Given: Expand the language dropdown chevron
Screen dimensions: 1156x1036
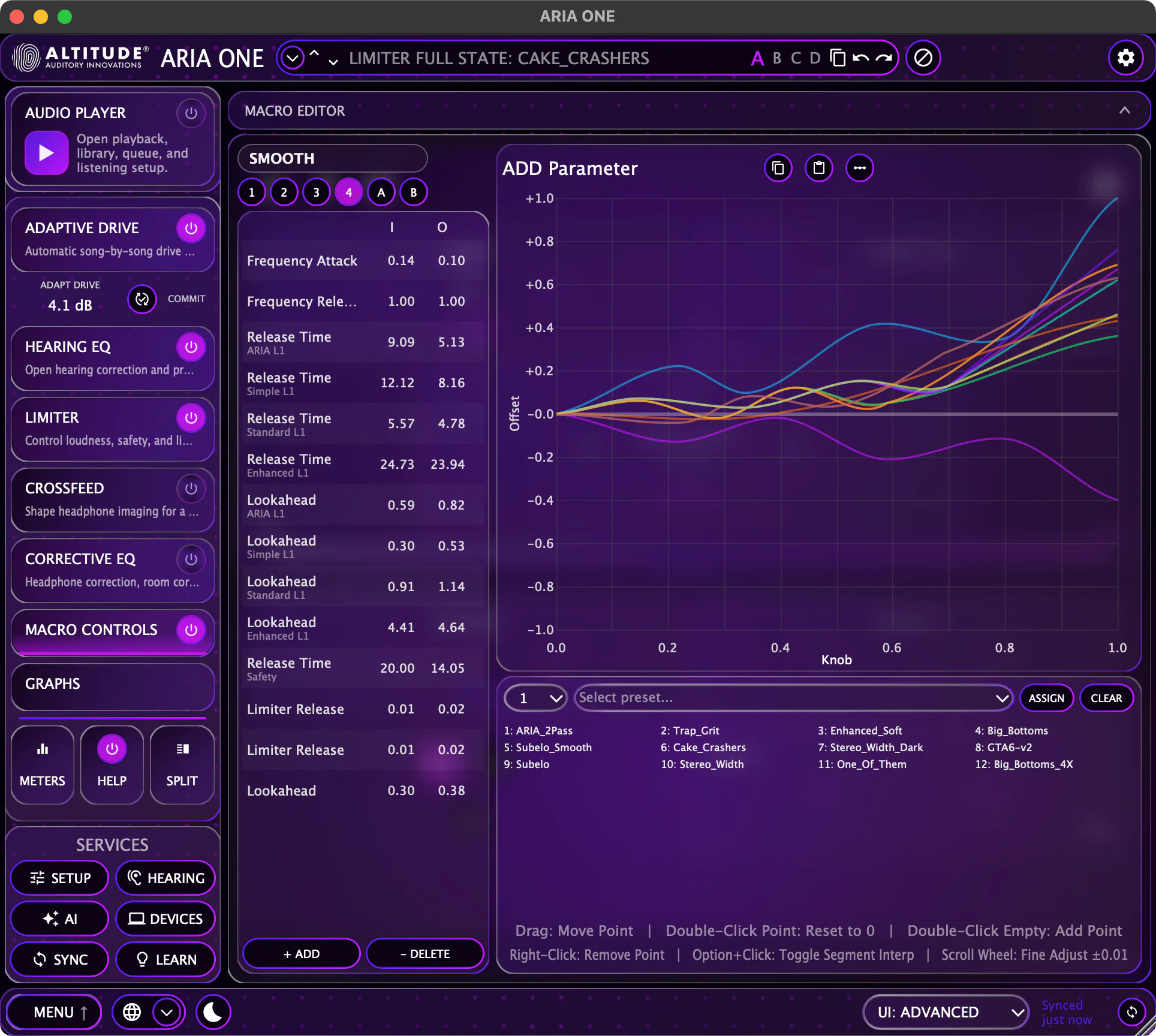Looking at the screenshot, I should point(167,1012).
